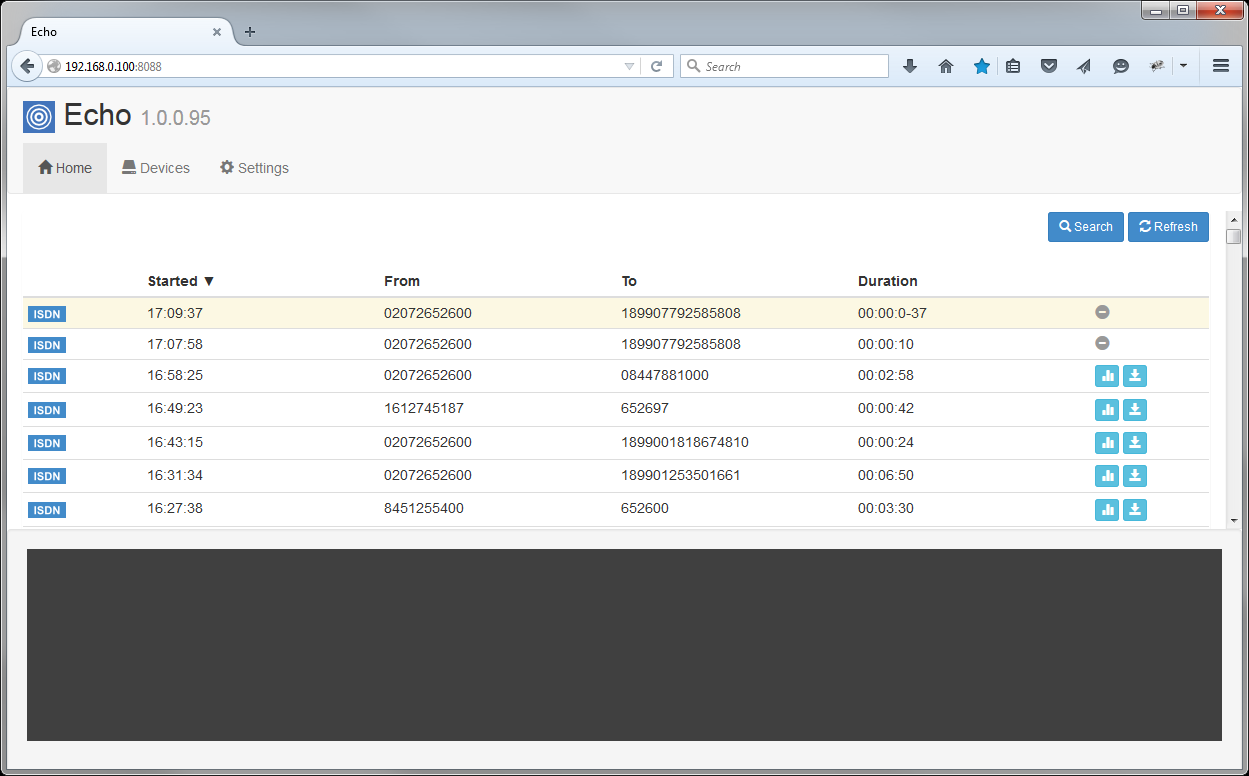
Task: Open the dropdown arrow beside the extension icon
Action: [1183, 66]
